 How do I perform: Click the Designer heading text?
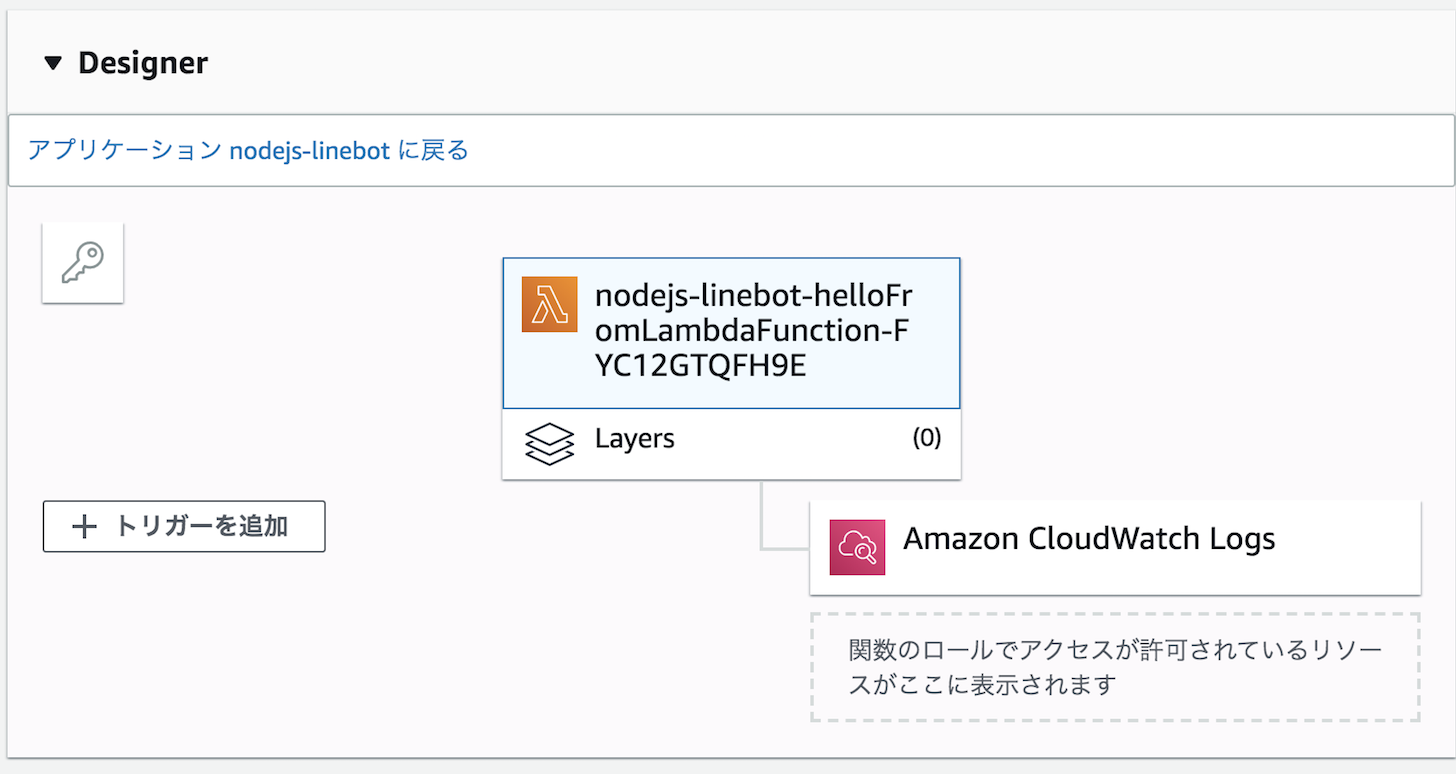click(143, 63)
